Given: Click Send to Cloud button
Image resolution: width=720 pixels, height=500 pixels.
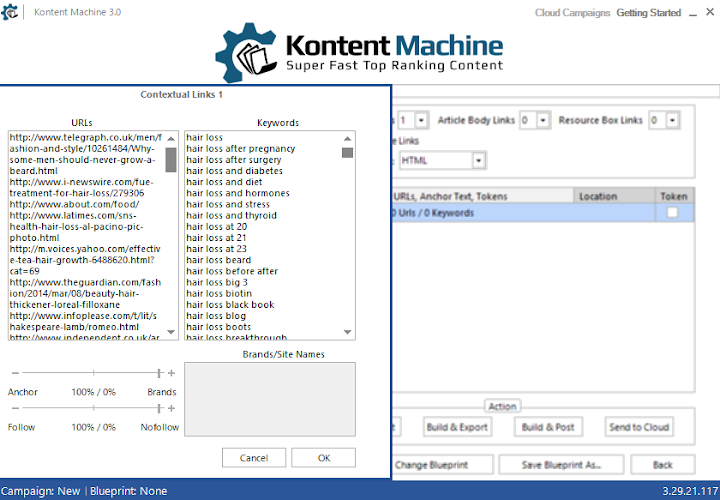Looking at the screenshot, I should tap(639, 427).
